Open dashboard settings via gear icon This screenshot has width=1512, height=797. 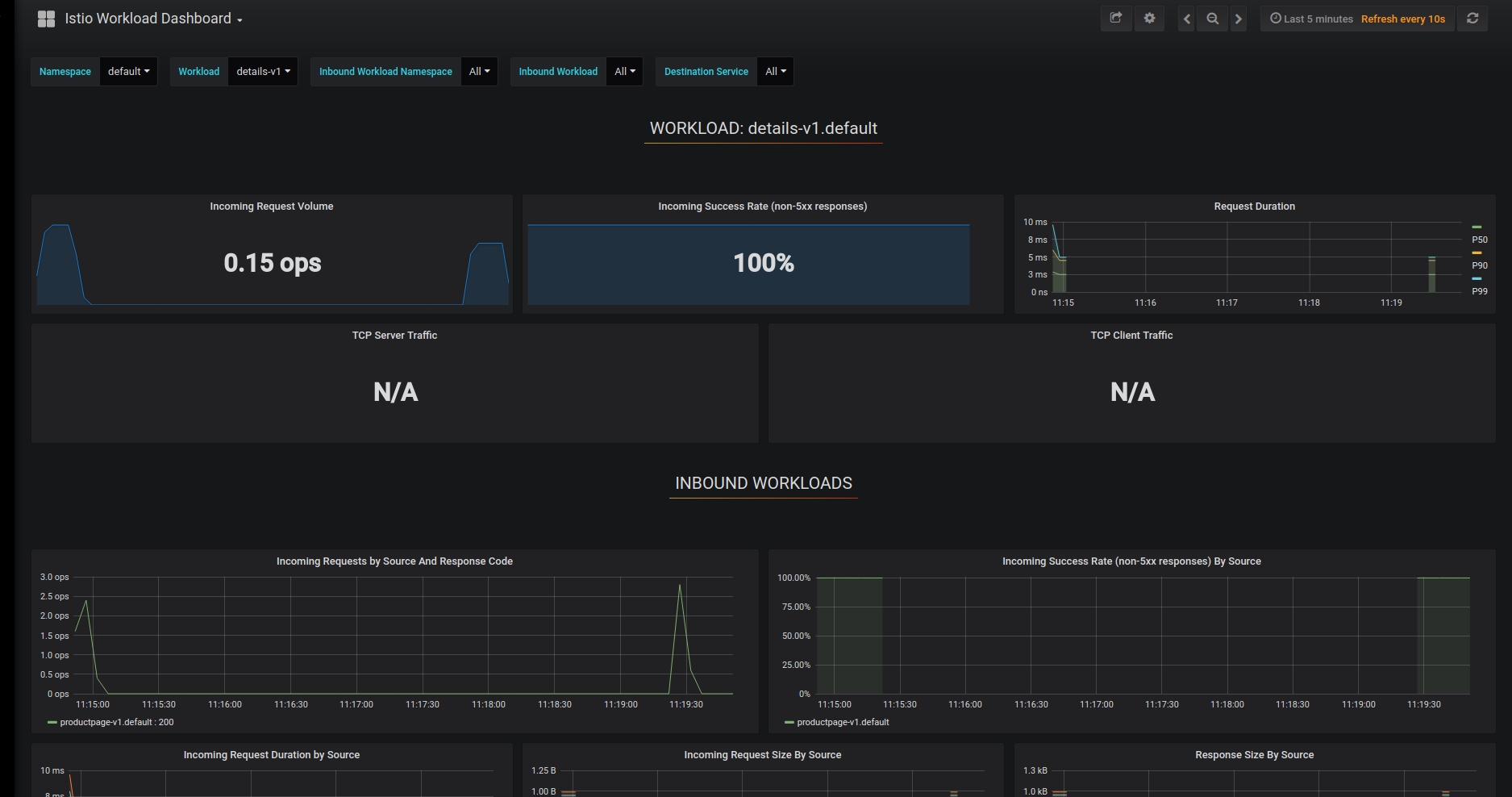pos(1149,18)
